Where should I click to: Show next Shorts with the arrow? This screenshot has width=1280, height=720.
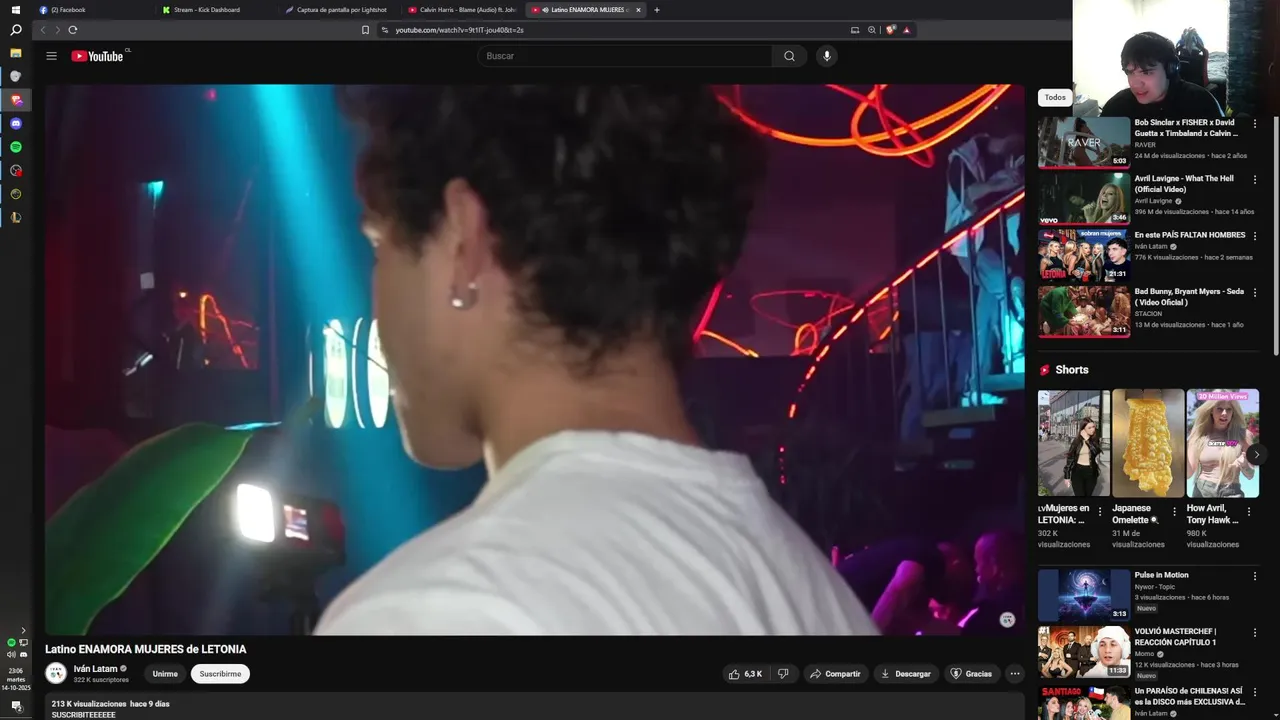click(1256, 454)
